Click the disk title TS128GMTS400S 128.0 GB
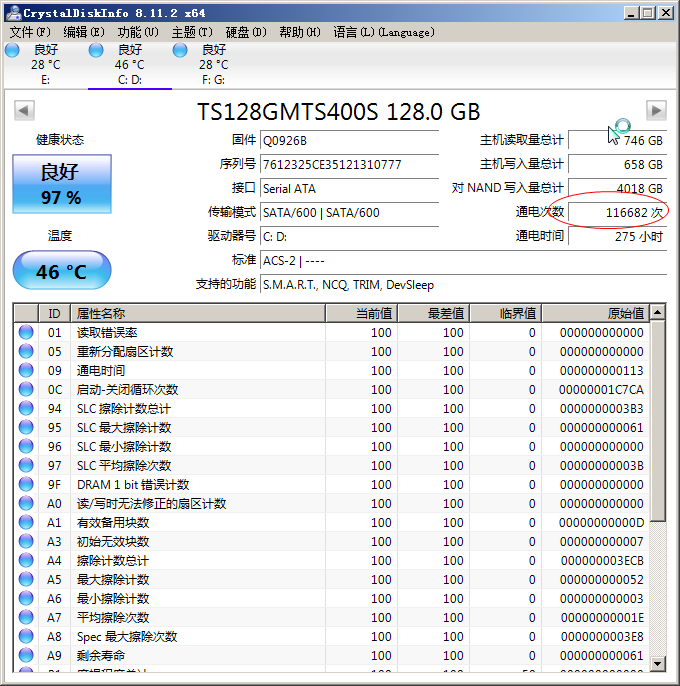Viewport: 680px width, 686px height. tap(339, 112)
